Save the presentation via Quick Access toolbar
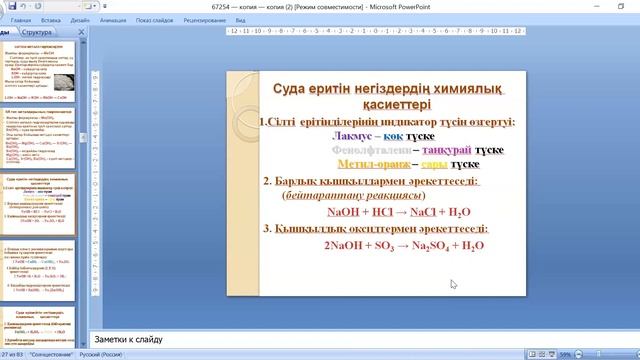Screen dimensions: 640x360 [12, 6]
